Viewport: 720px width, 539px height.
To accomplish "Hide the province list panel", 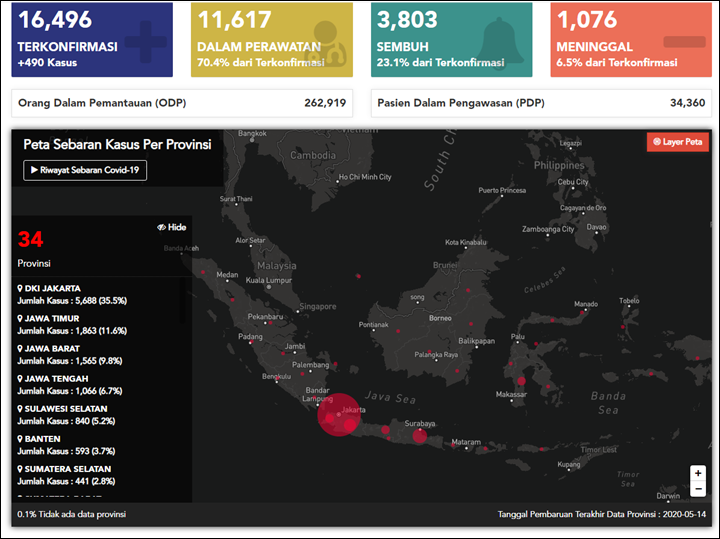I will pos(172,227).
